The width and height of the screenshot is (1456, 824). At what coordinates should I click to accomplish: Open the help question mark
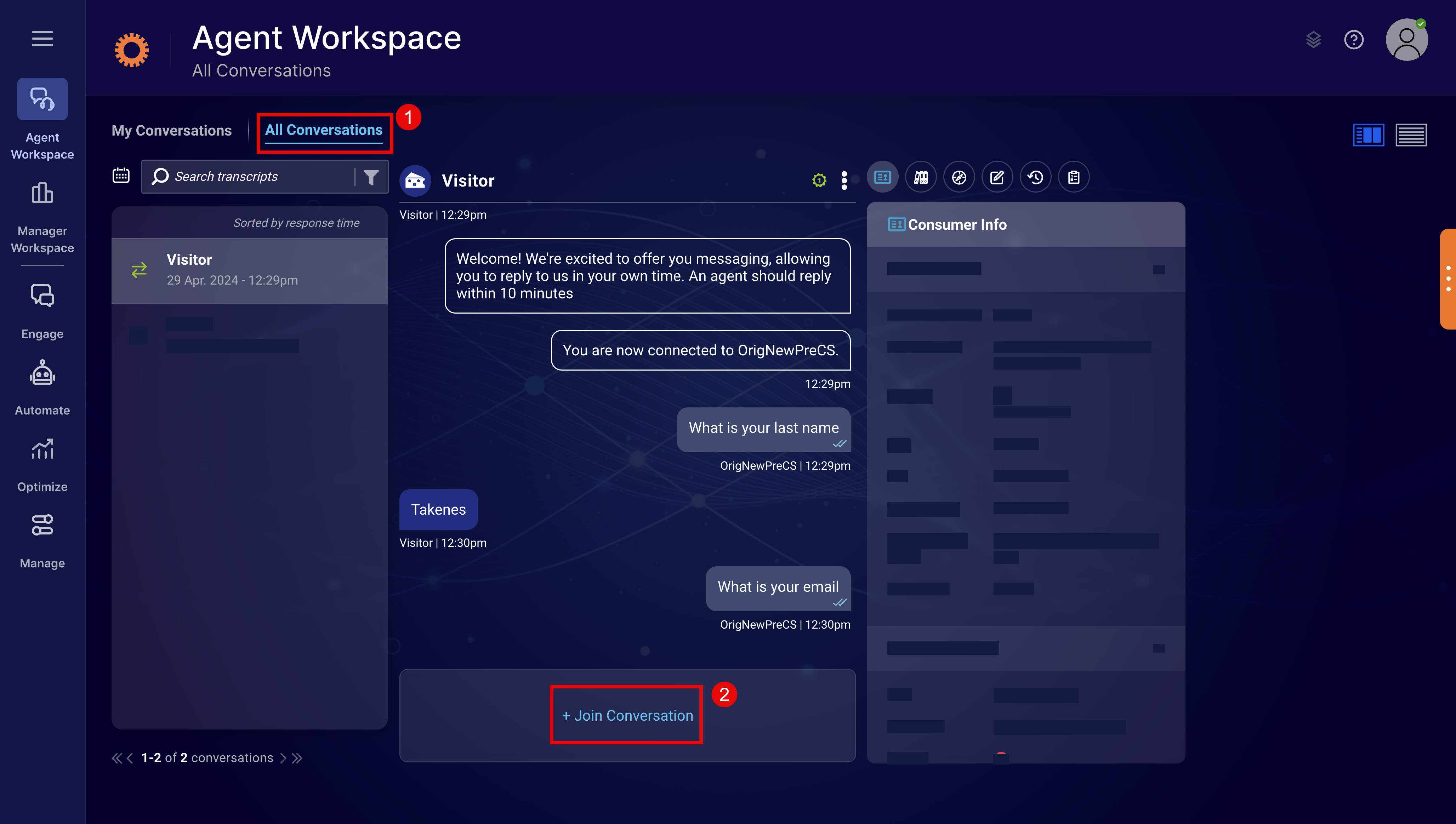[x=1354, y=40]
